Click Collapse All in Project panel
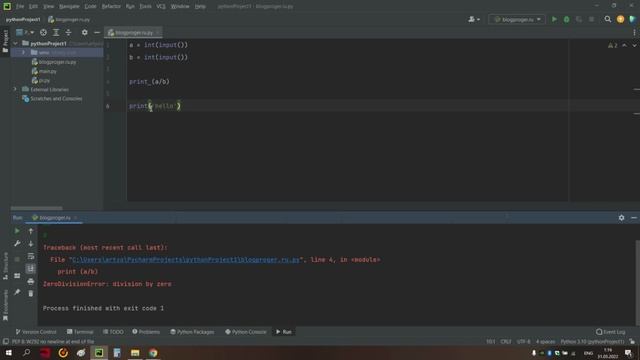Viewport: 640px width, 360px height. point(68,32)
